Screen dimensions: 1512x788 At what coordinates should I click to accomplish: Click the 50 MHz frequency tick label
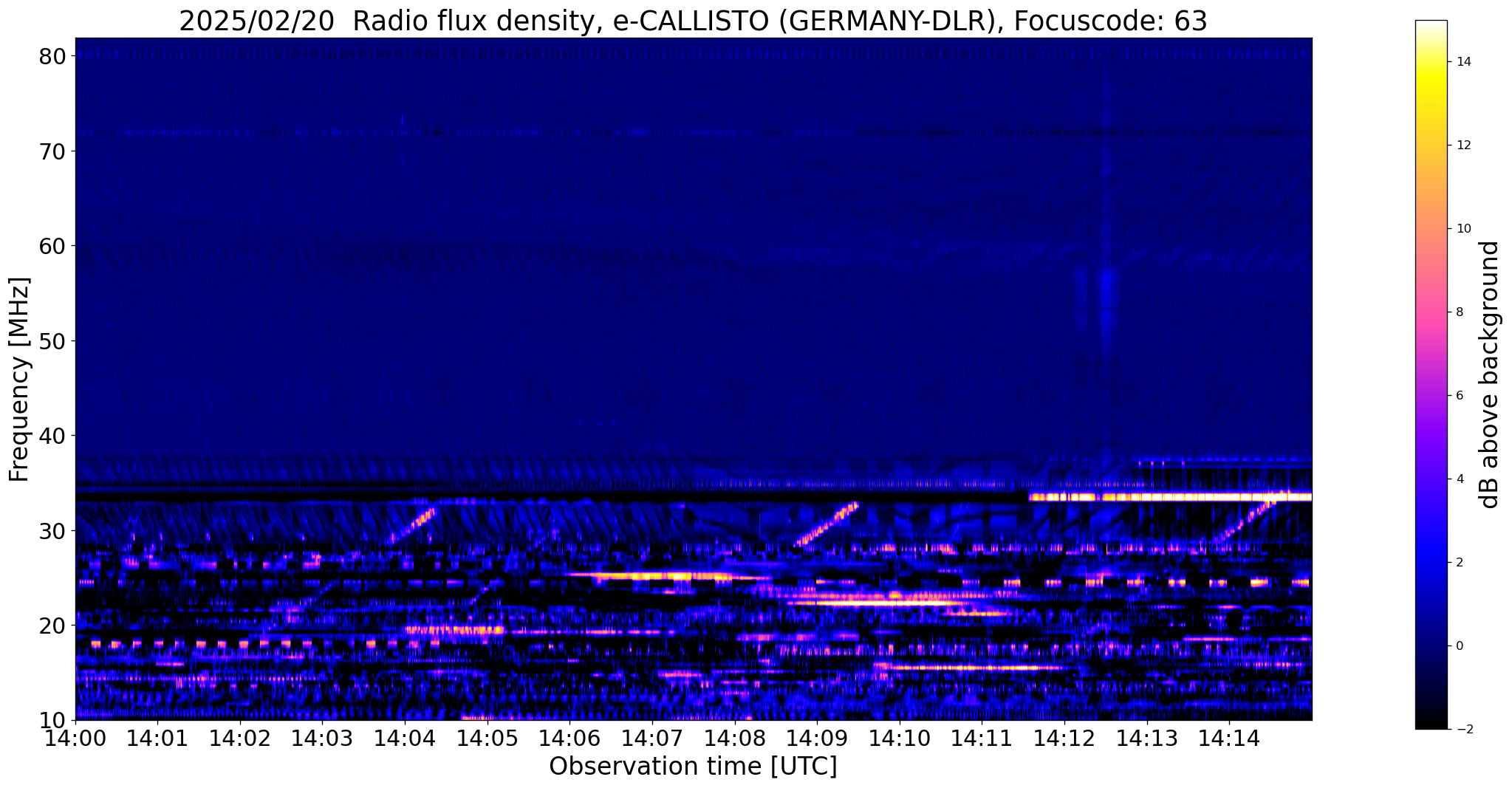click(x=52, y=341)
